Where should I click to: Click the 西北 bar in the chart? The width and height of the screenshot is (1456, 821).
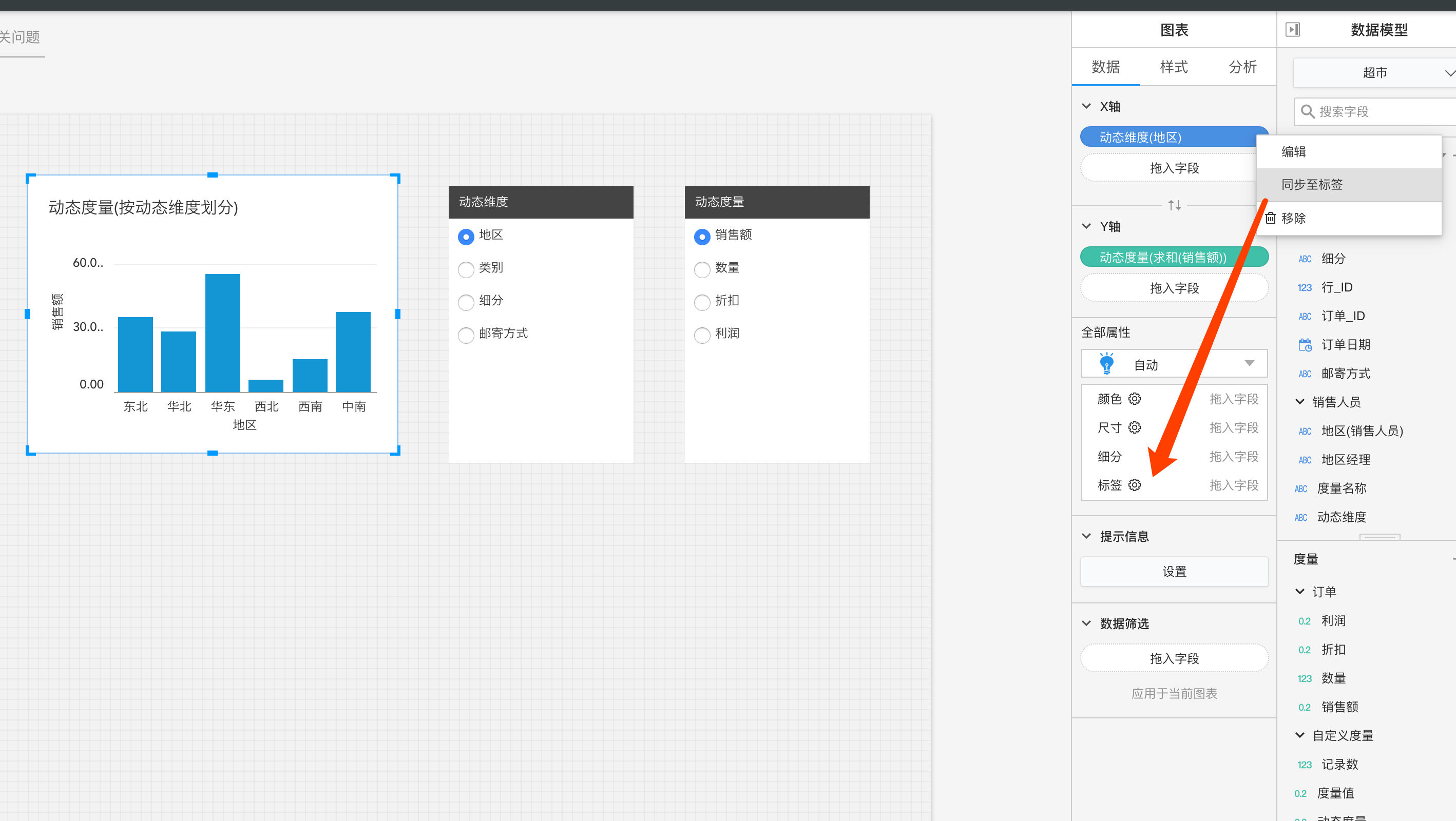pos(266,386)
